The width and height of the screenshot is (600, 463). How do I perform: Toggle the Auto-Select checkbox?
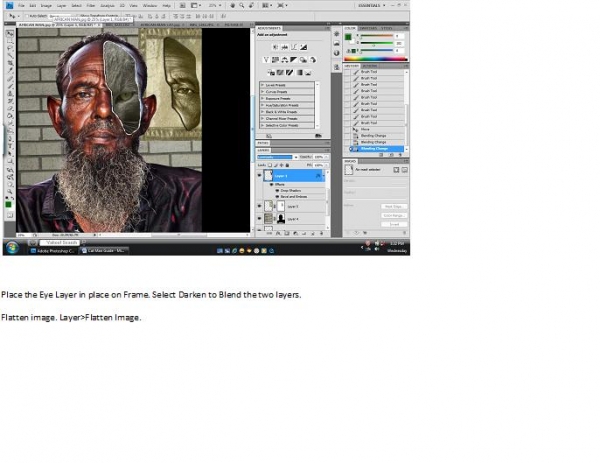click(27, 16)
